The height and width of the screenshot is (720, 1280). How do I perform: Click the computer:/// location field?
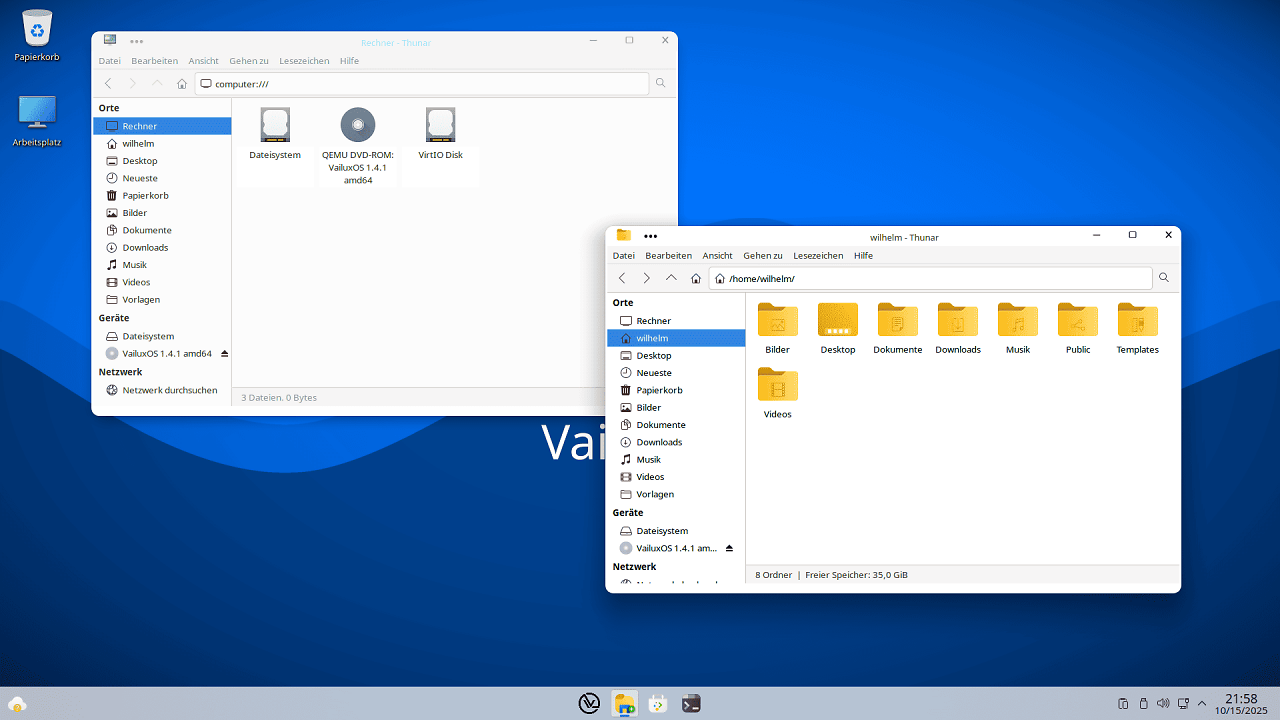421,84
